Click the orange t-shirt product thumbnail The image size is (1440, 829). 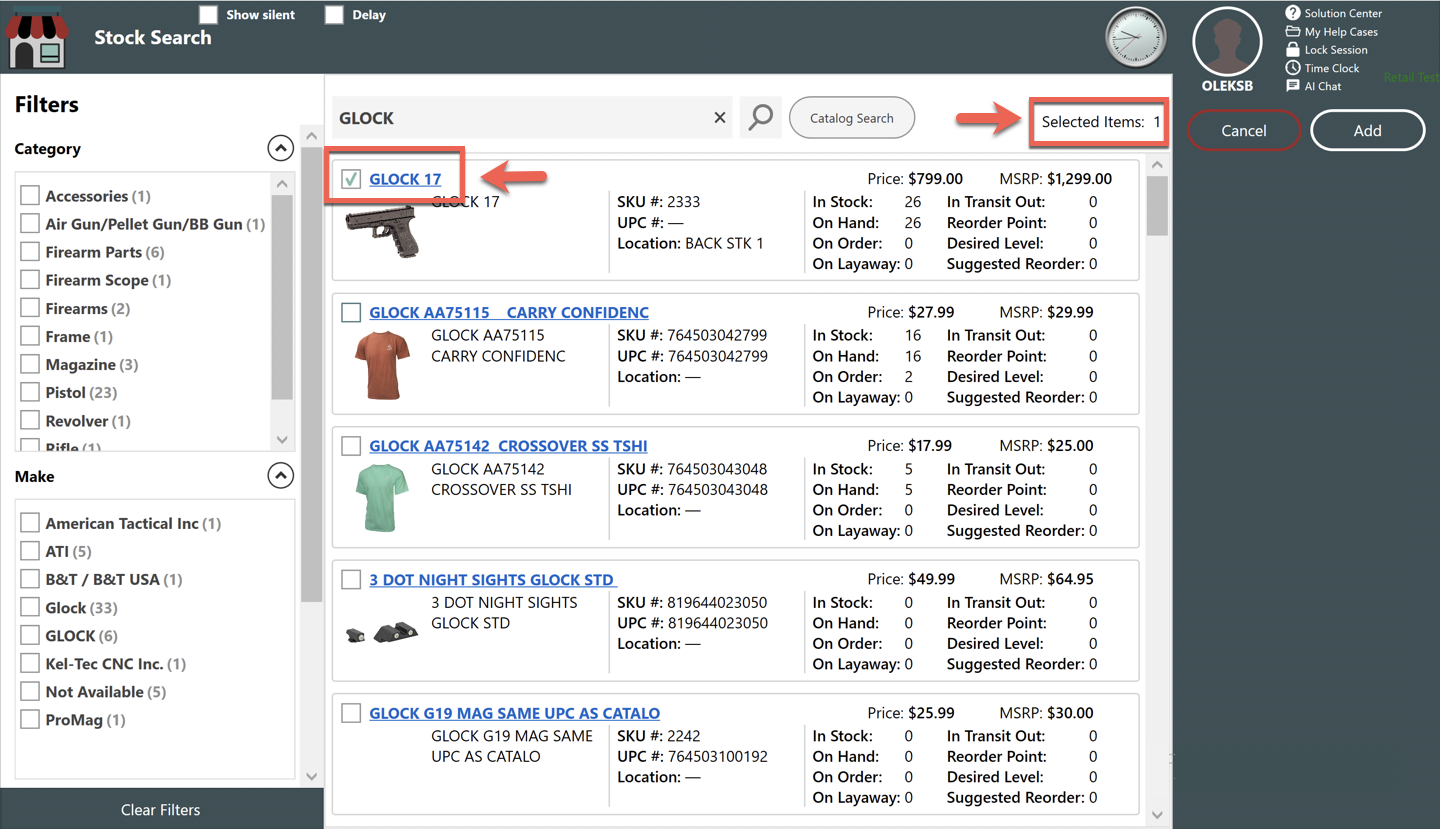(x=382, y=366)
